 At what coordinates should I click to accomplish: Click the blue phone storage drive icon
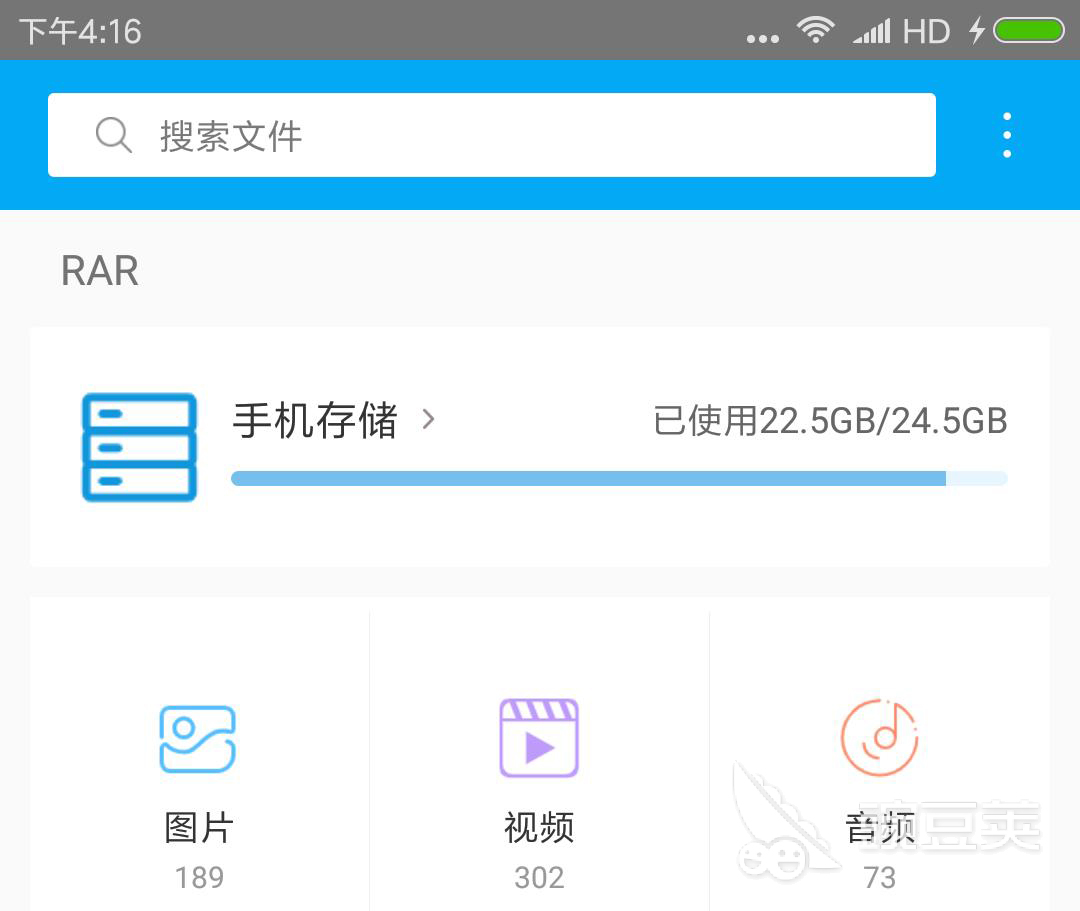click(x=138, y=446)
